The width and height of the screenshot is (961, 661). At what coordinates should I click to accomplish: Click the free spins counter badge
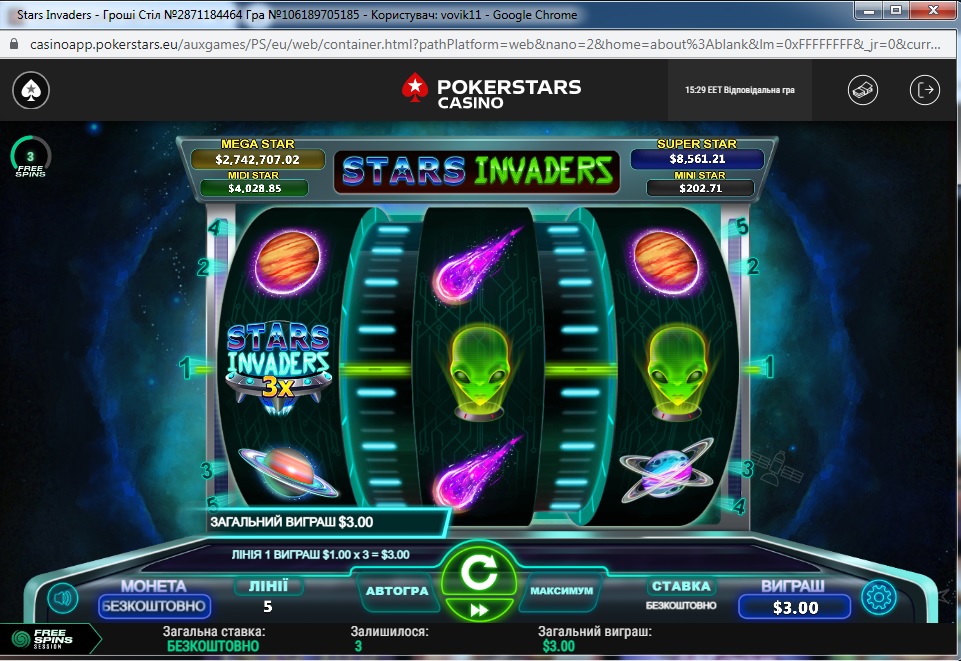[x=30, y=157]
